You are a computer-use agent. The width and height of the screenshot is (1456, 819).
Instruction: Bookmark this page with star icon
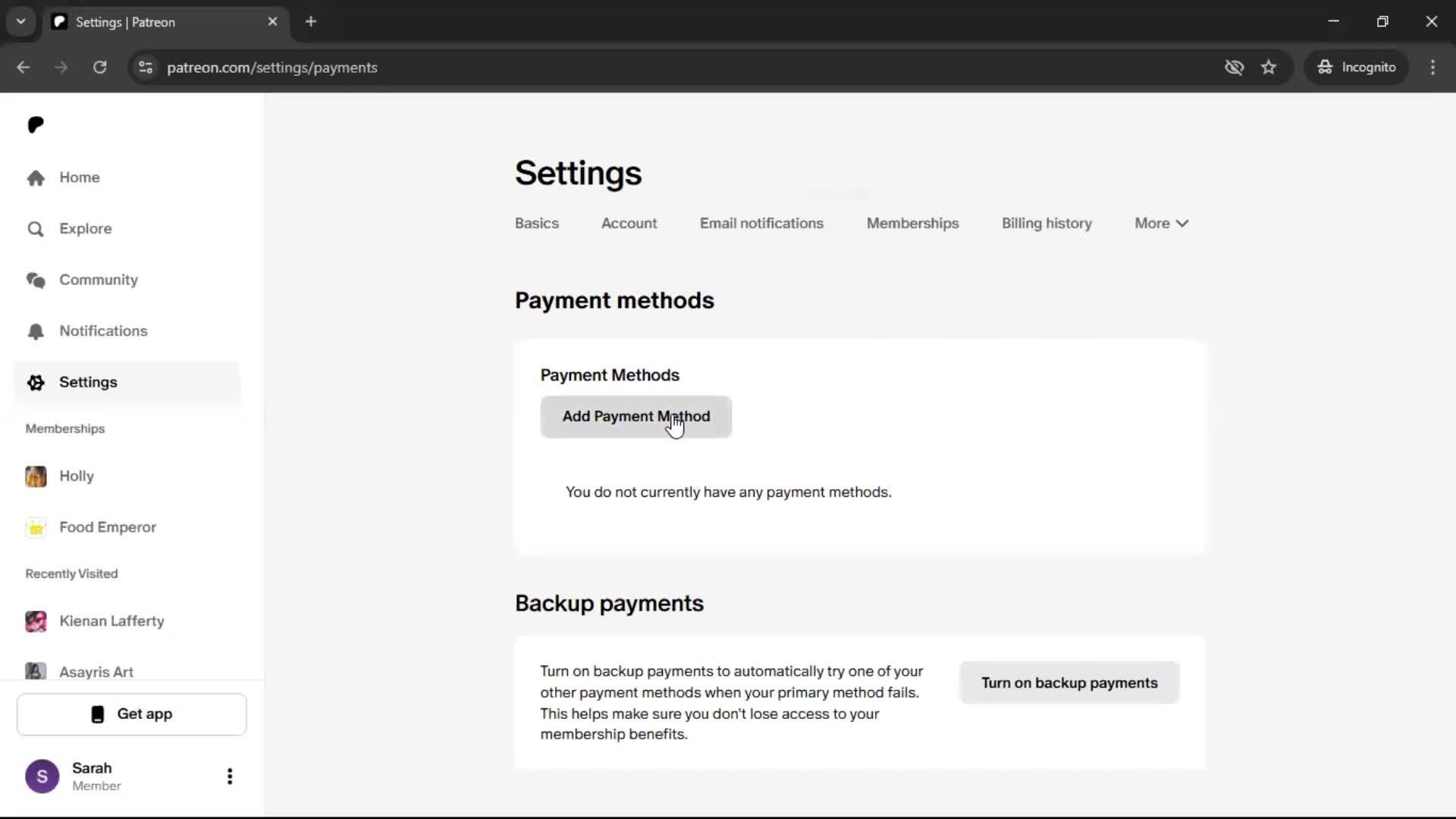pyautogui.click(x=1269, y=67)
